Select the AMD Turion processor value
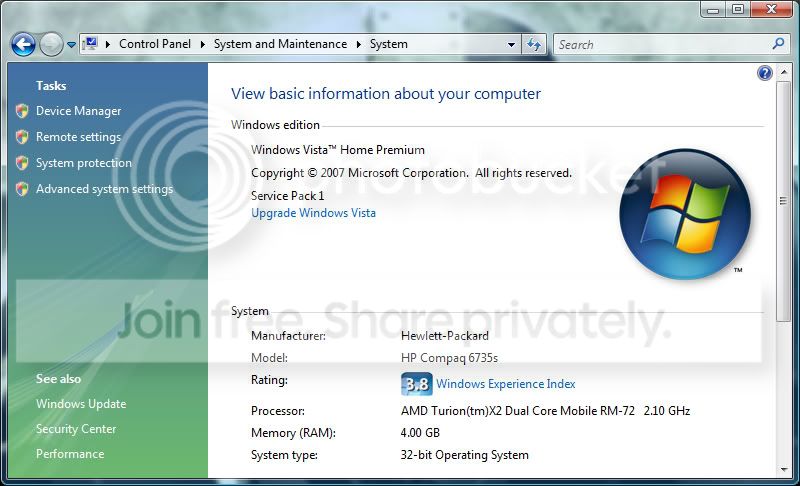 [545, 411]
